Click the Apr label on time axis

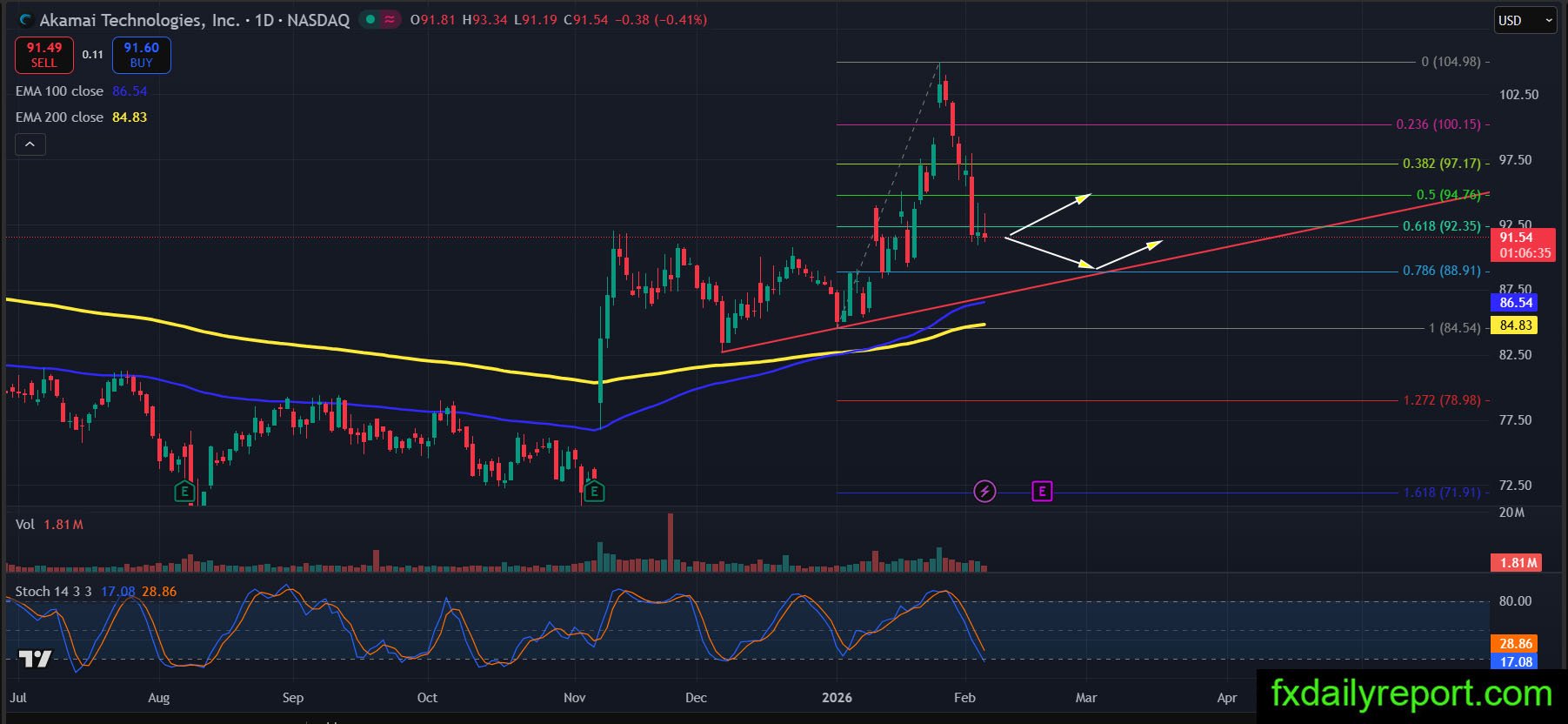coord(1226,698)
